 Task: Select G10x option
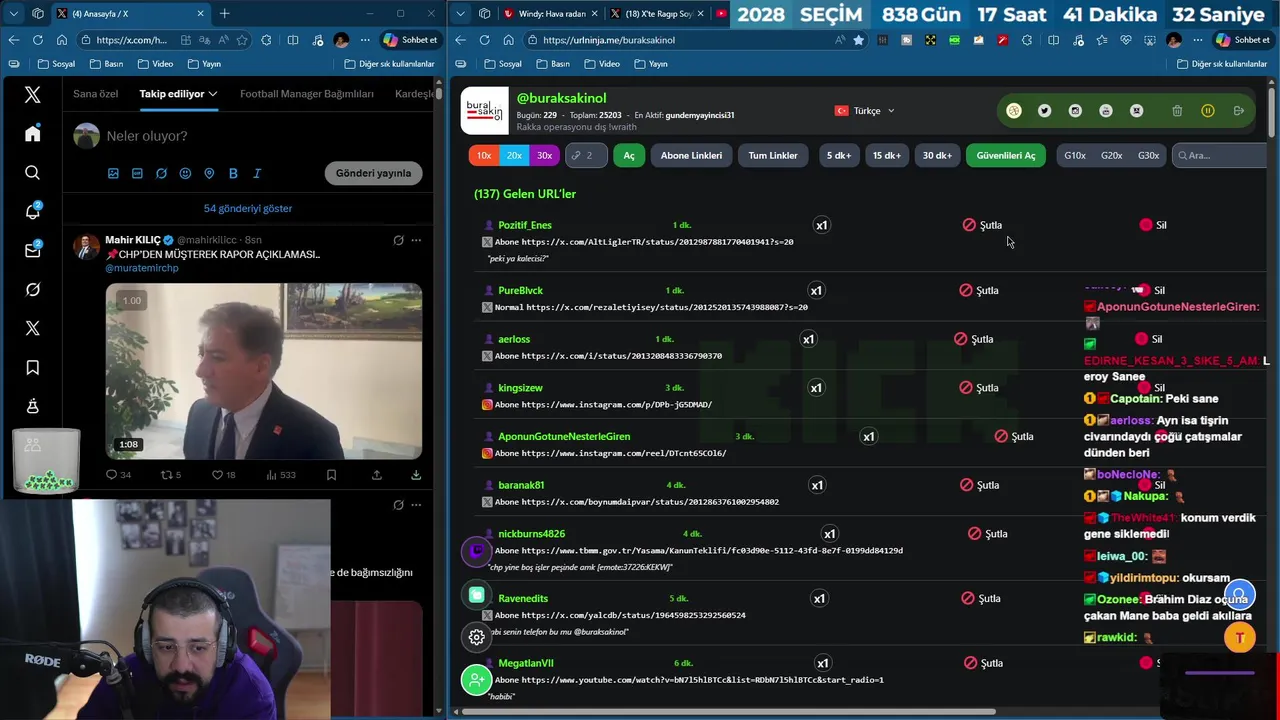click(1075, 156)
